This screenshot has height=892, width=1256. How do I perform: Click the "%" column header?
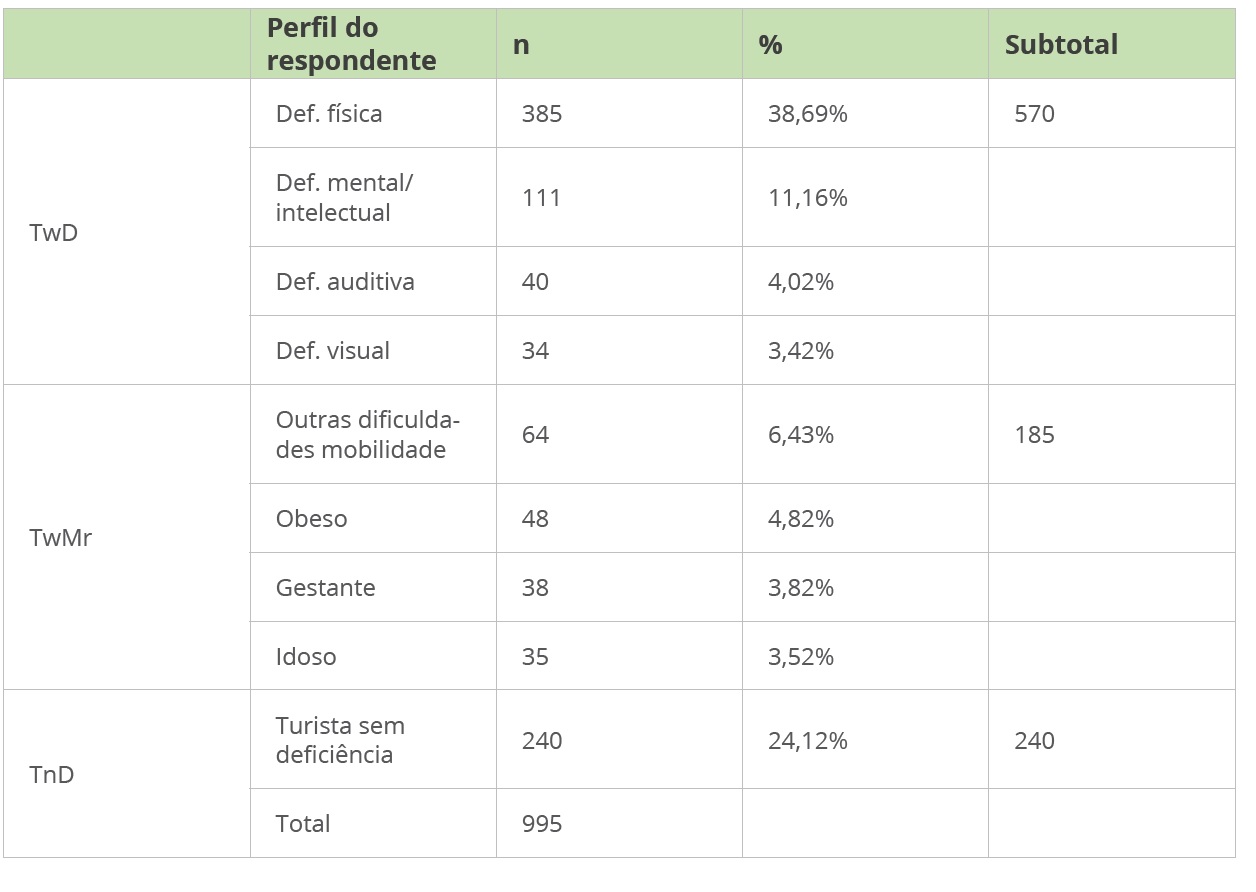770,45
